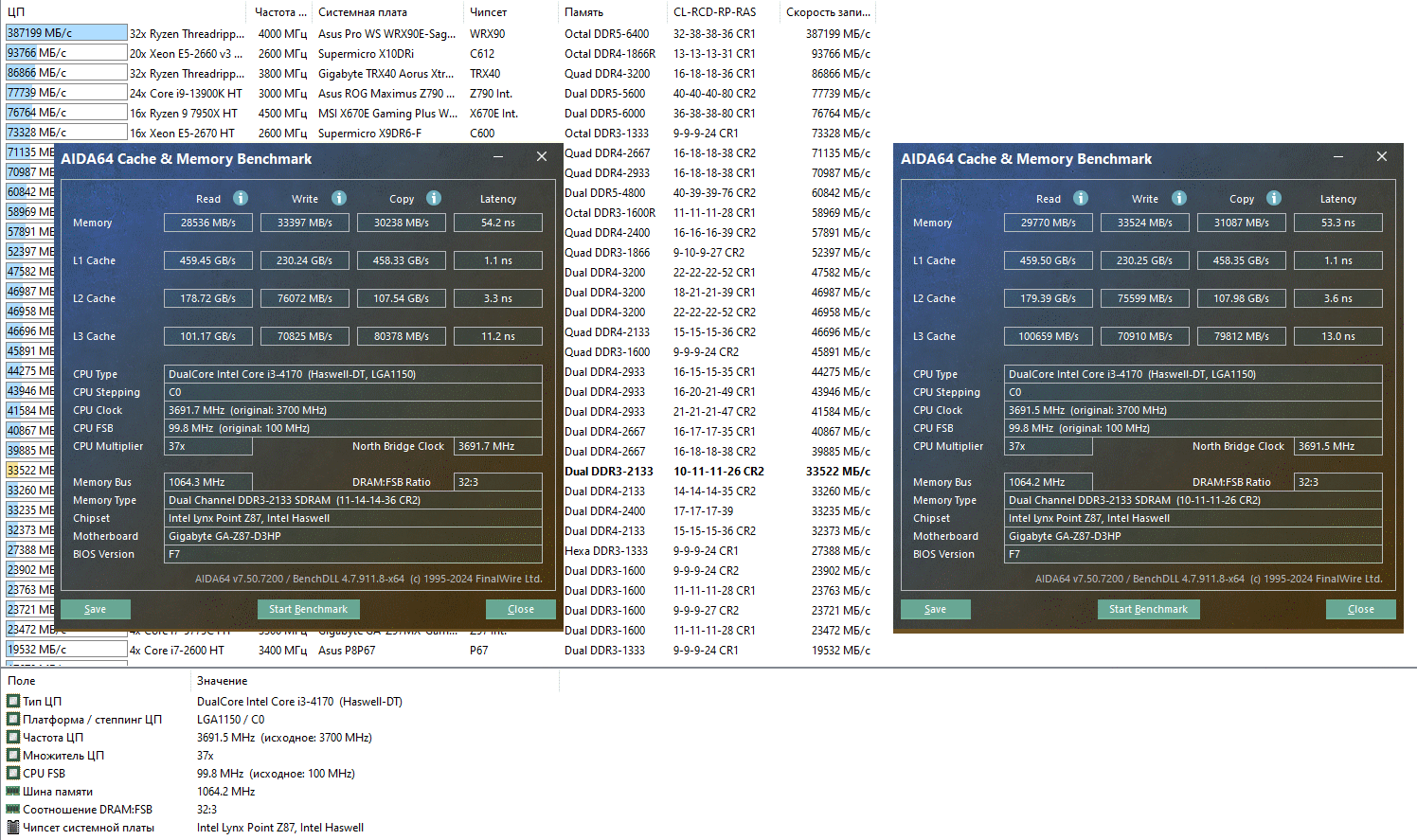Select the bold Dual DDR3-2133 memory entry
Viewport: 1417px width, 840px height.
pyautogui.click(x=609, y=471)
